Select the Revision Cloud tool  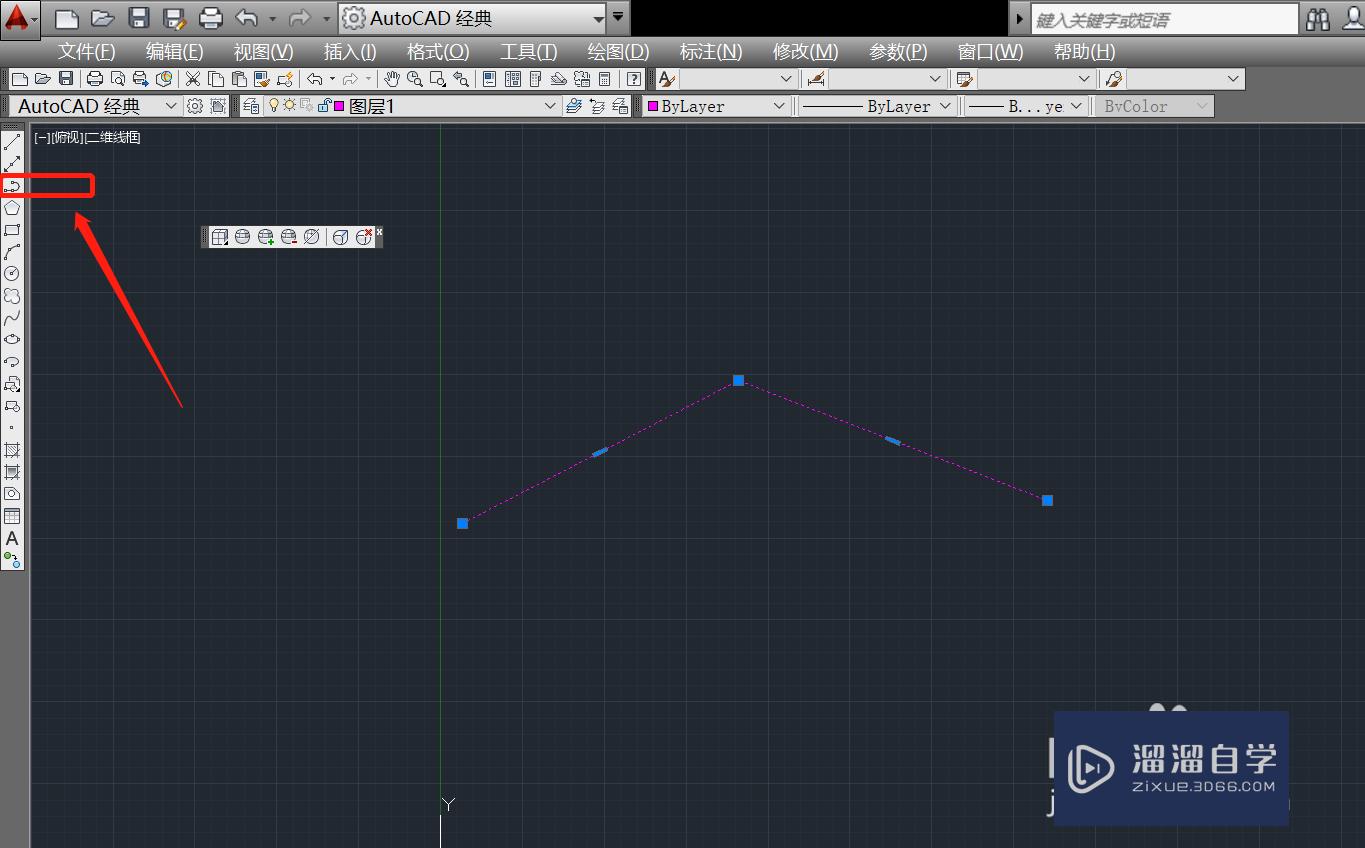(x=12, y=296)
